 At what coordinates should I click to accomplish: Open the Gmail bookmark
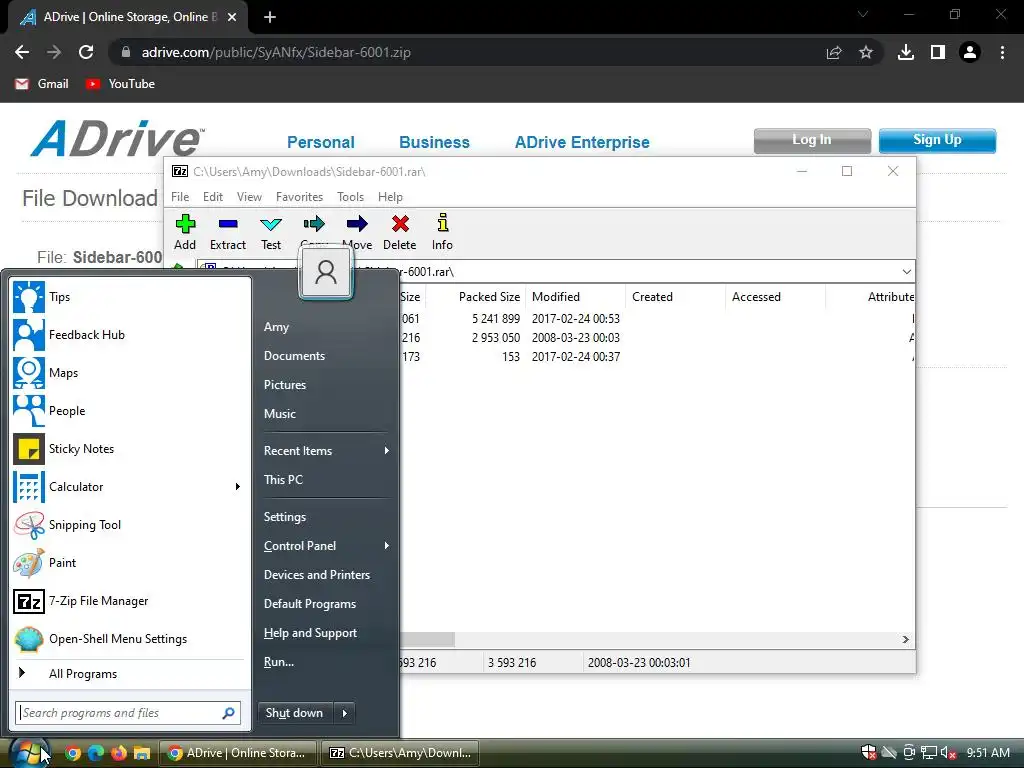pyautogui.click(x=42, y=84)
